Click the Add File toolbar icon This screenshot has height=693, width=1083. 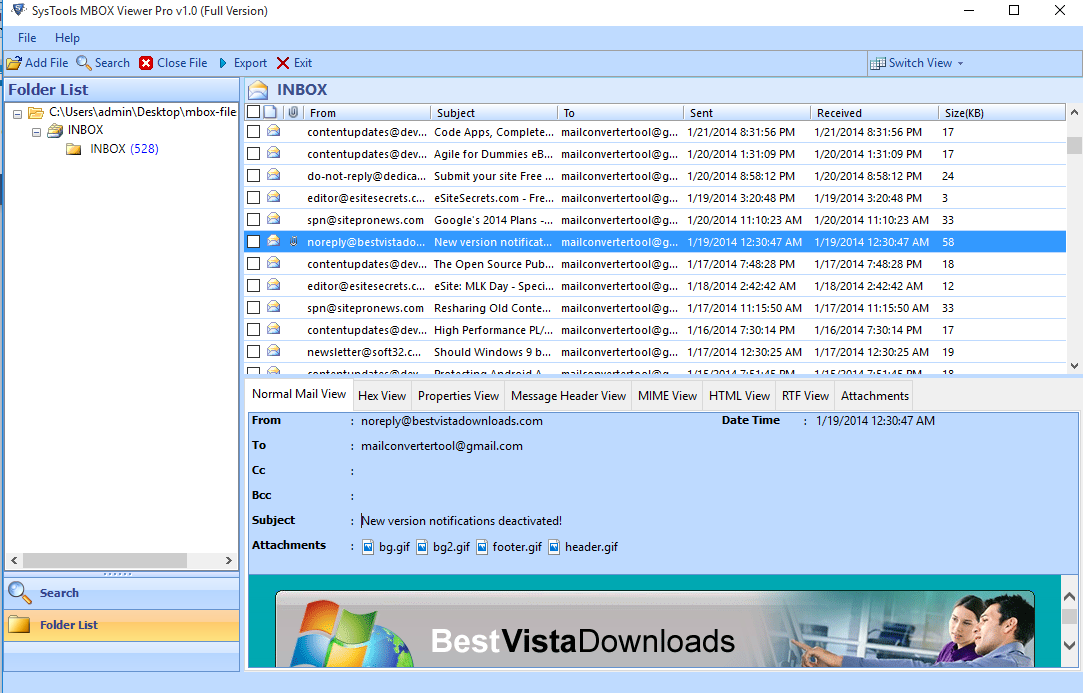click(x=14, y=63)
